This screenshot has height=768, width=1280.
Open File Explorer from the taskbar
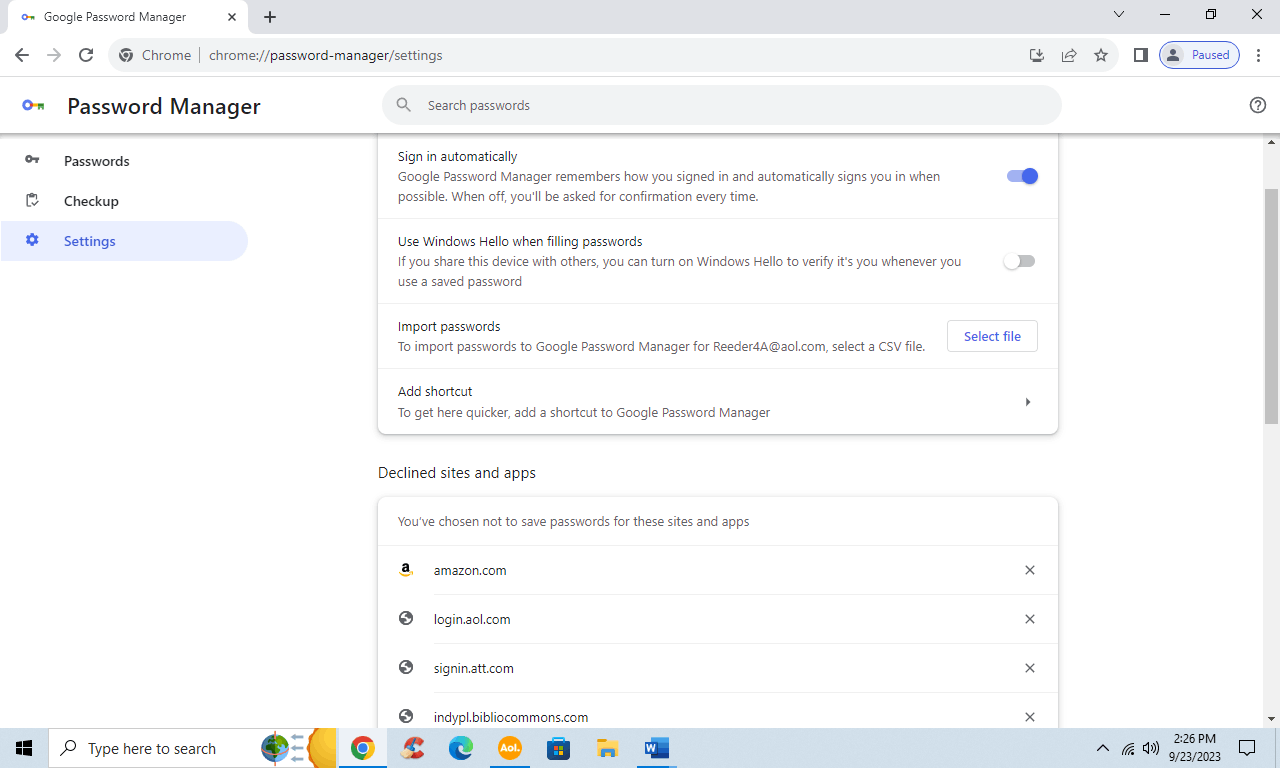tap(608, 748)
